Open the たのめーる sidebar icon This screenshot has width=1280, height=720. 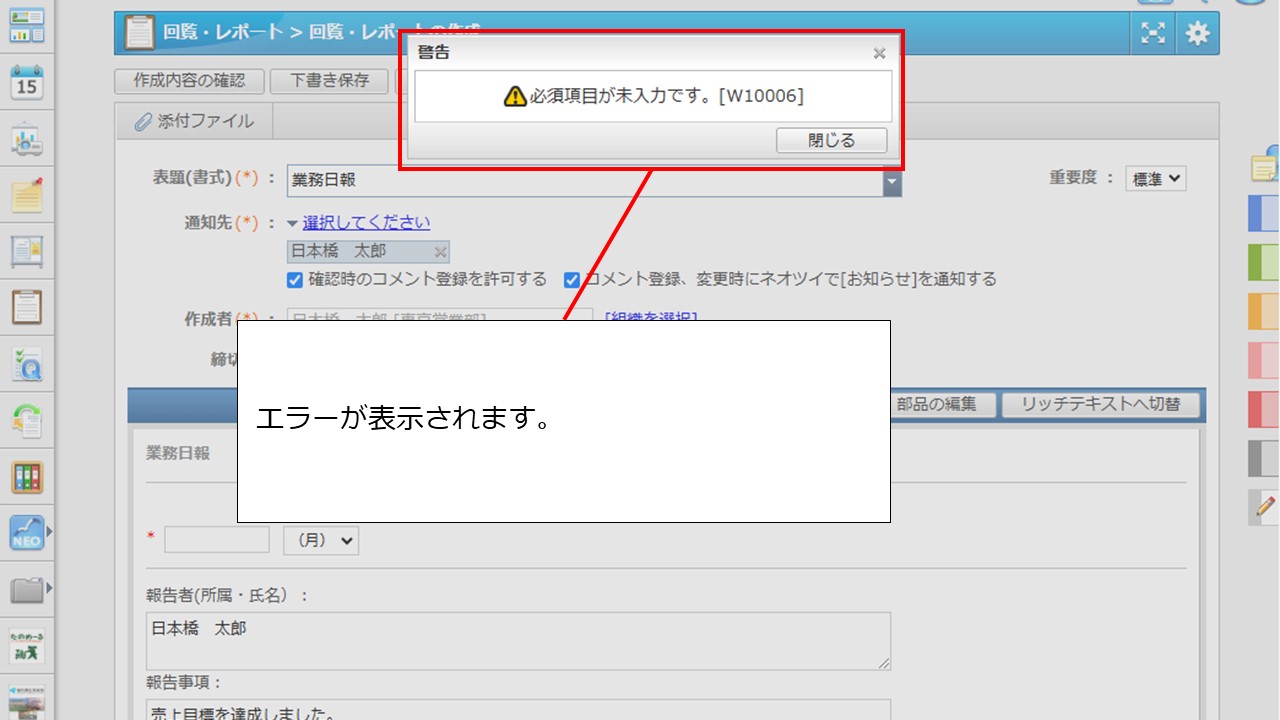27,646
